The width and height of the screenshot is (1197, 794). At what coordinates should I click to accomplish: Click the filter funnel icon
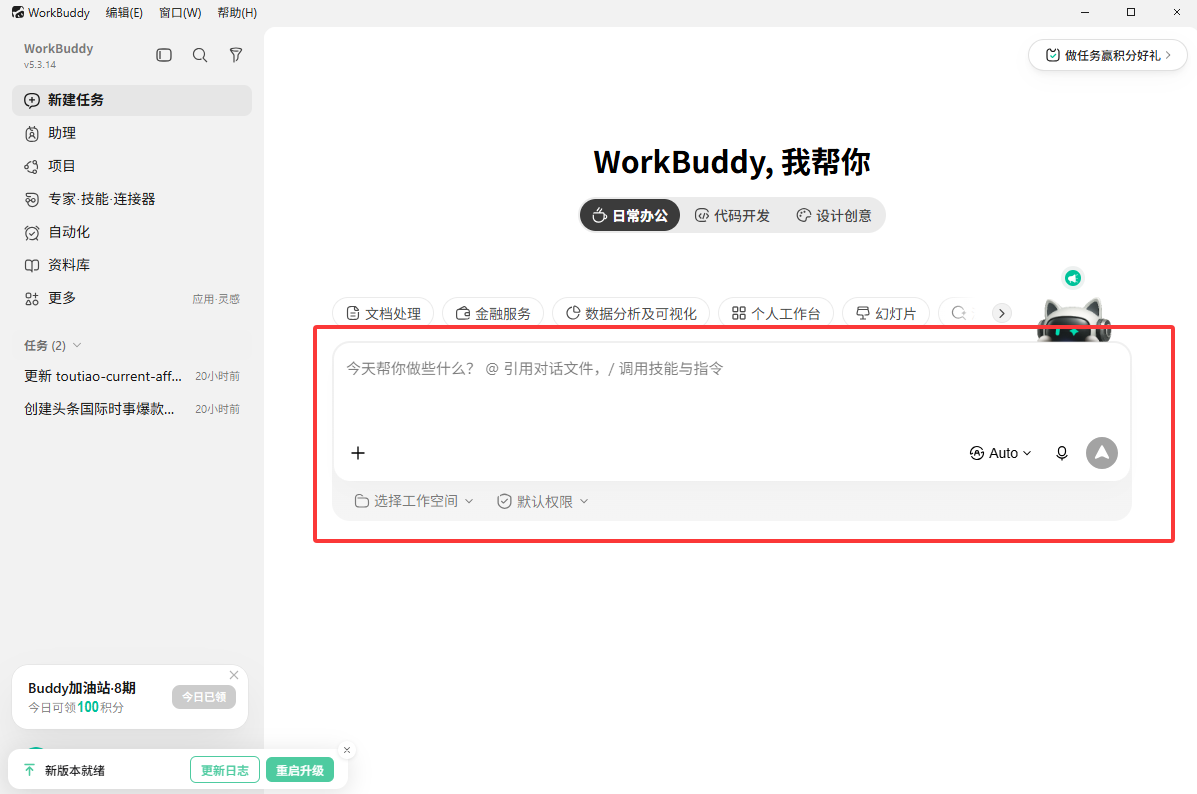pyautogui.click(x=236, y=55)
